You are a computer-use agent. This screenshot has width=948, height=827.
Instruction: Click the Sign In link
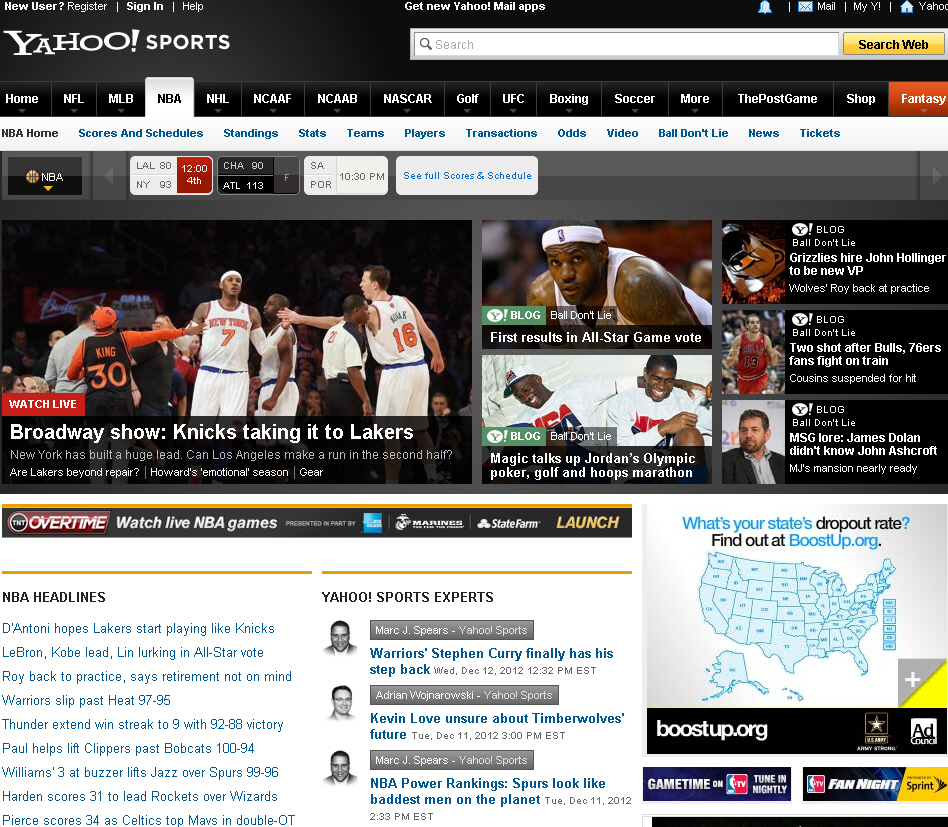coord(144,7)
